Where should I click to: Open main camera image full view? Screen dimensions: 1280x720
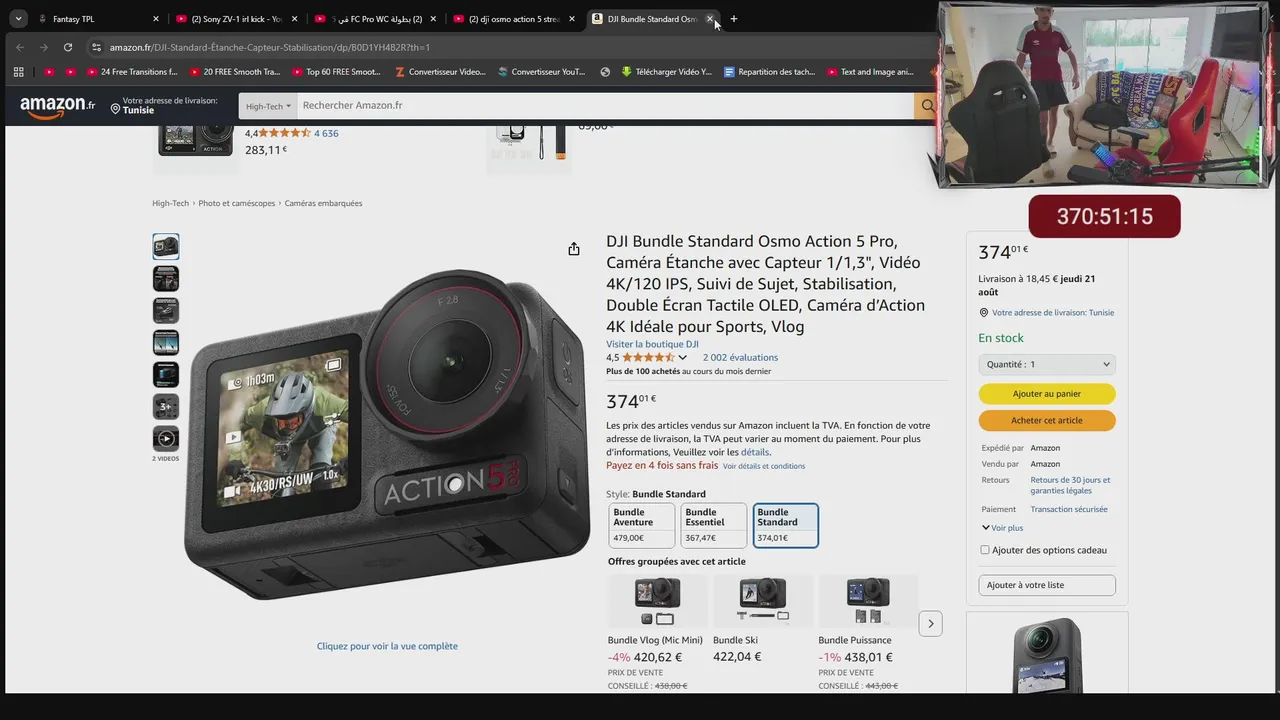click(387, 435)
